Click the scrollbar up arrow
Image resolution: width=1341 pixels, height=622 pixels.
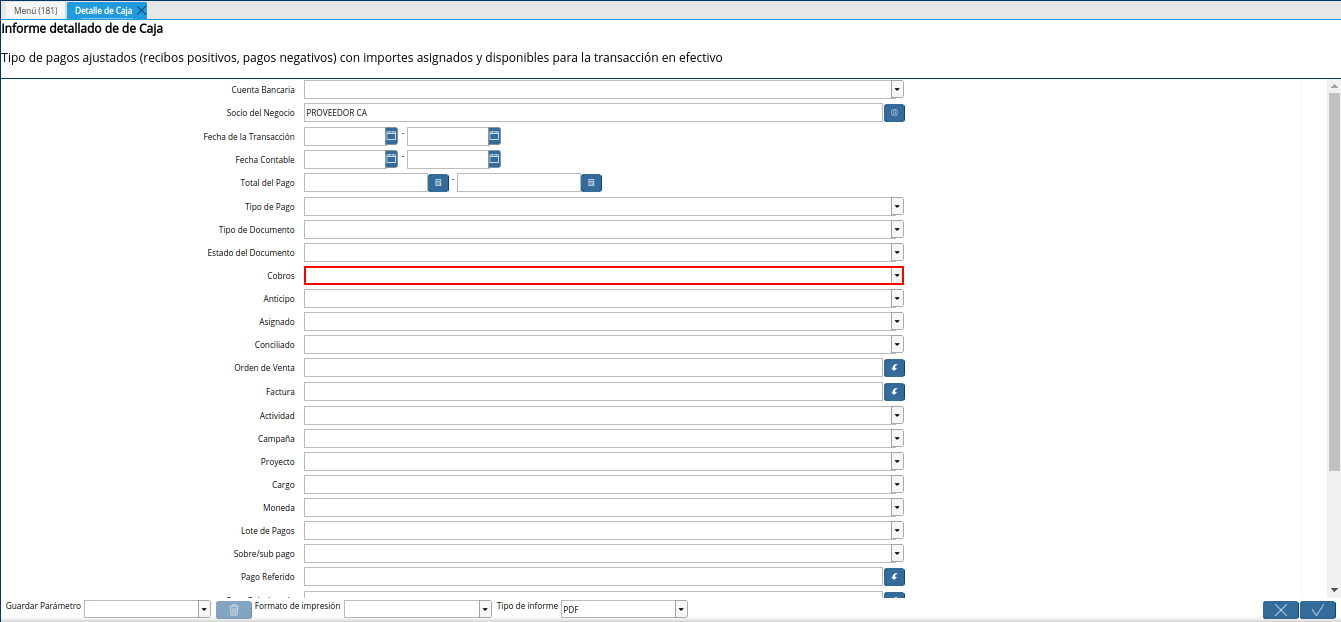1334,86
